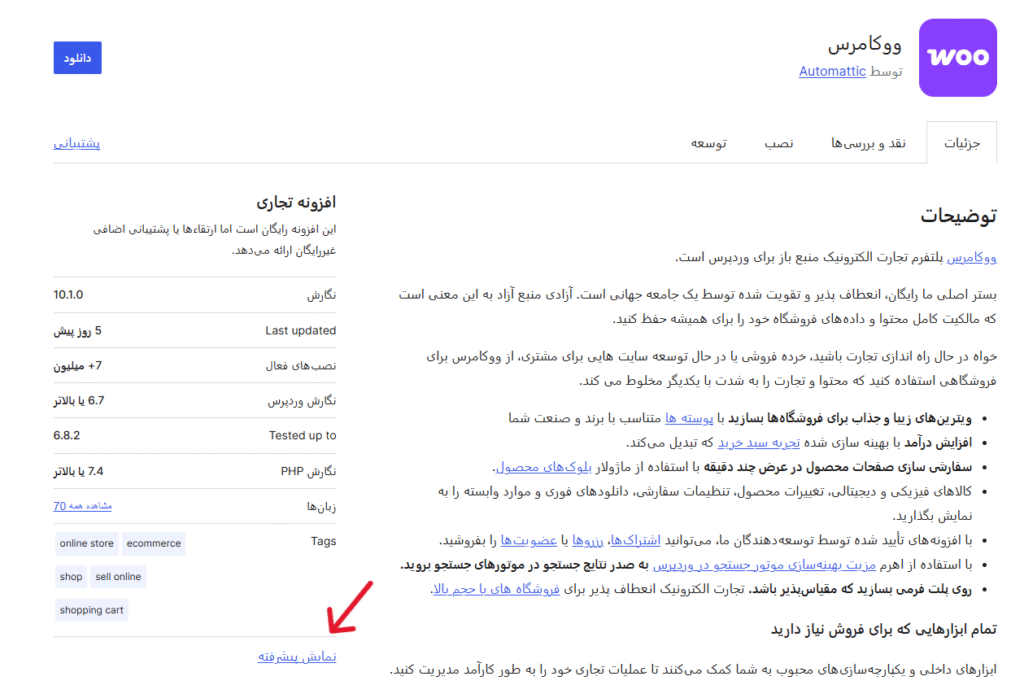Image resolution: width=1024 pixels, height=685 pixels.
Task: Click the blue دانلود download button
Action: click(x=77, y=57)
